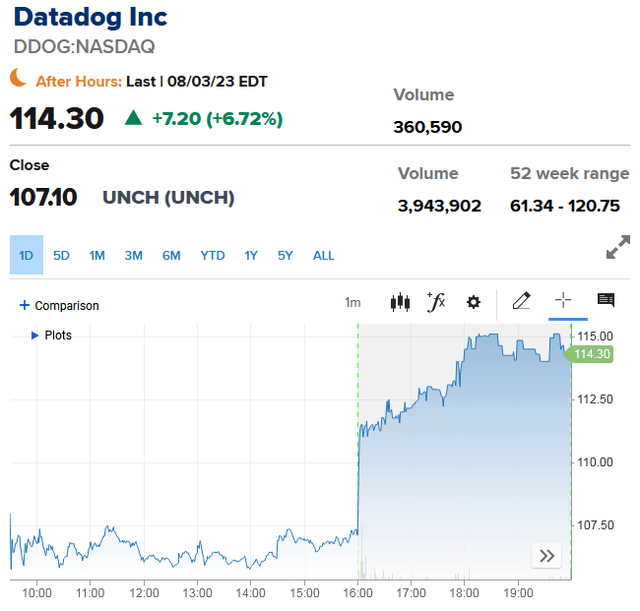This screenshot has height=611, width=640.
Task: Open the 1m interval dropdown
Action: tap(353, 302)
